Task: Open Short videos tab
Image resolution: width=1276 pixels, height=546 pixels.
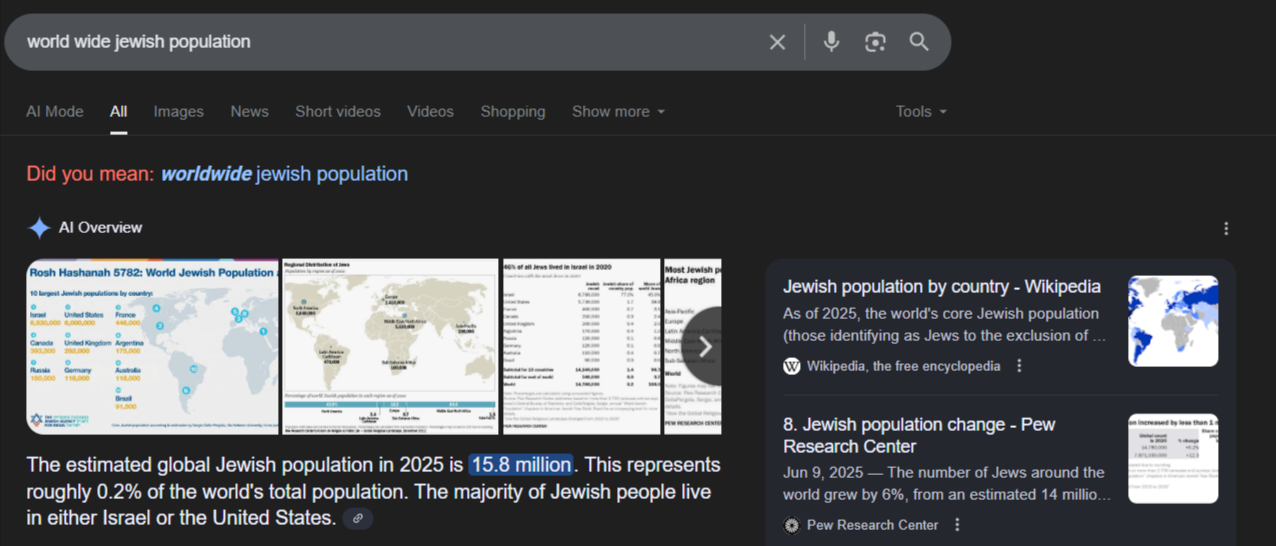Action: click(x=338, y=112)
